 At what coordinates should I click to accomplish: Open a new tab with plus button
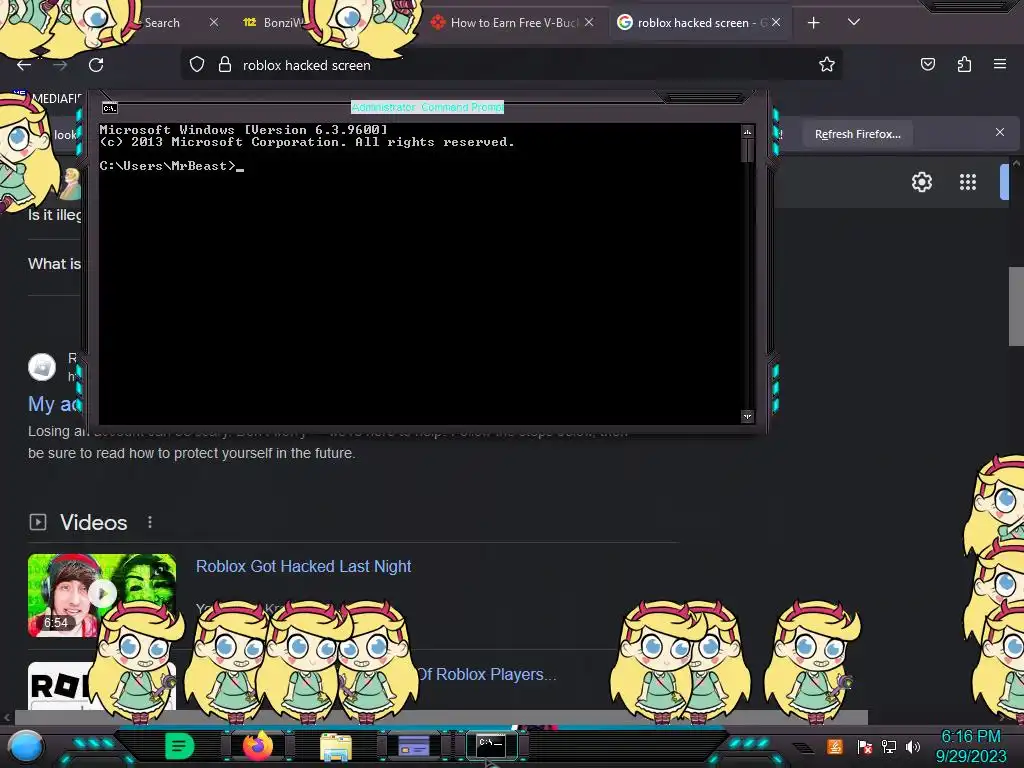tap(814, 23)
